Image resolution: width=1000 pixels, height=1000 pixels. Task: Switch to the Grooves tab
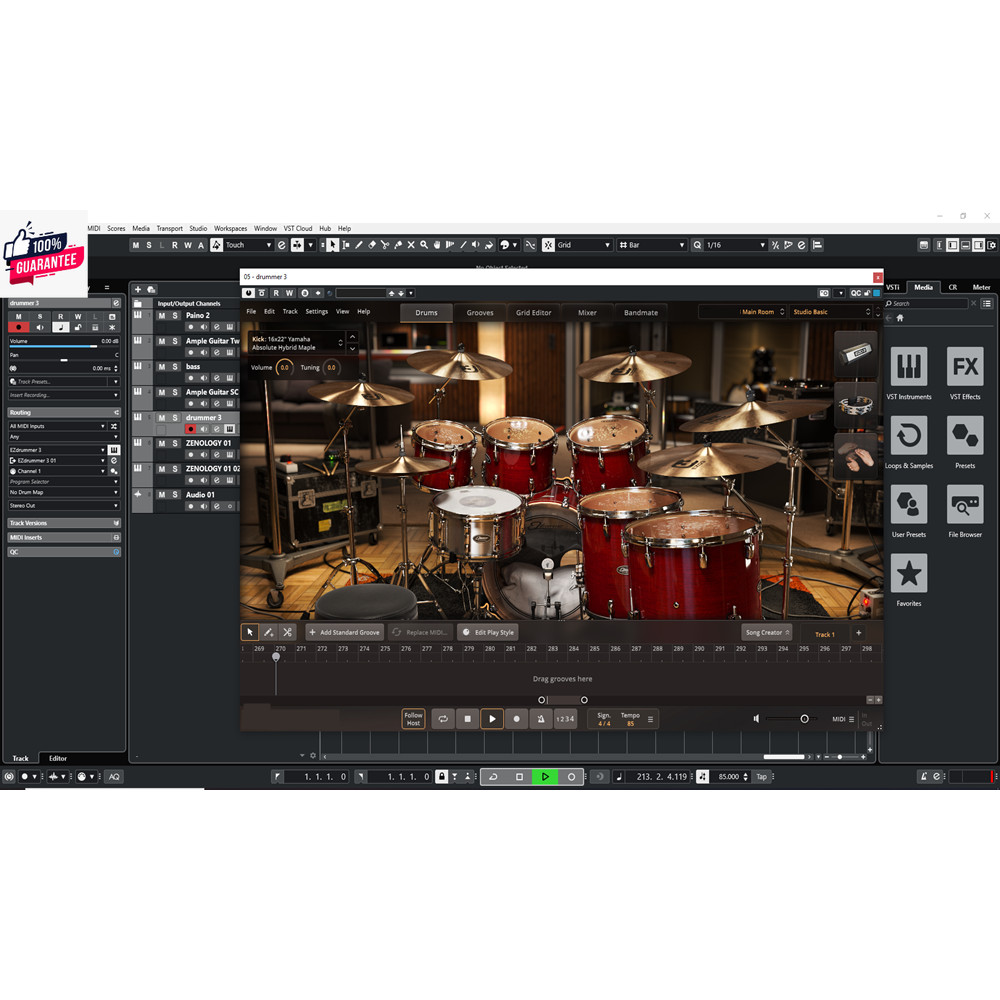[x=480, y=312]
